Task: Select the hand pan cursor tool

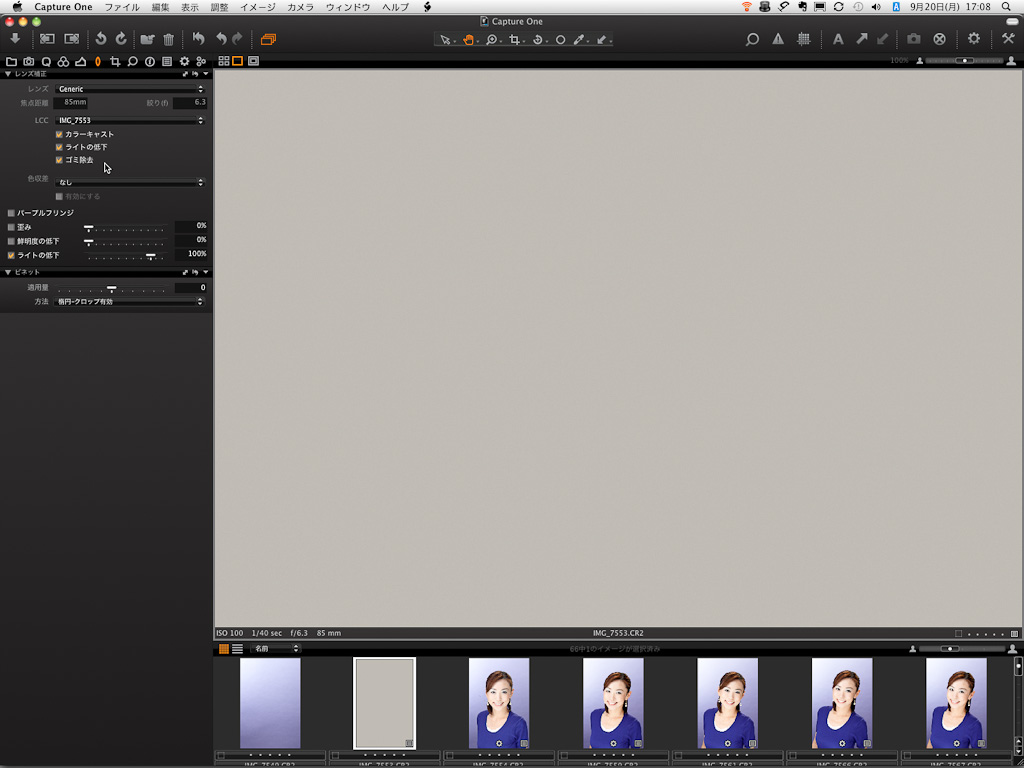Action: (x=467, y=40)
